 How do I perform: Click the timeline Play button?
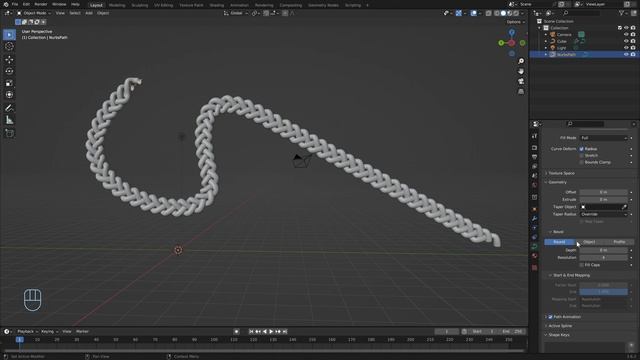[271, 332]
